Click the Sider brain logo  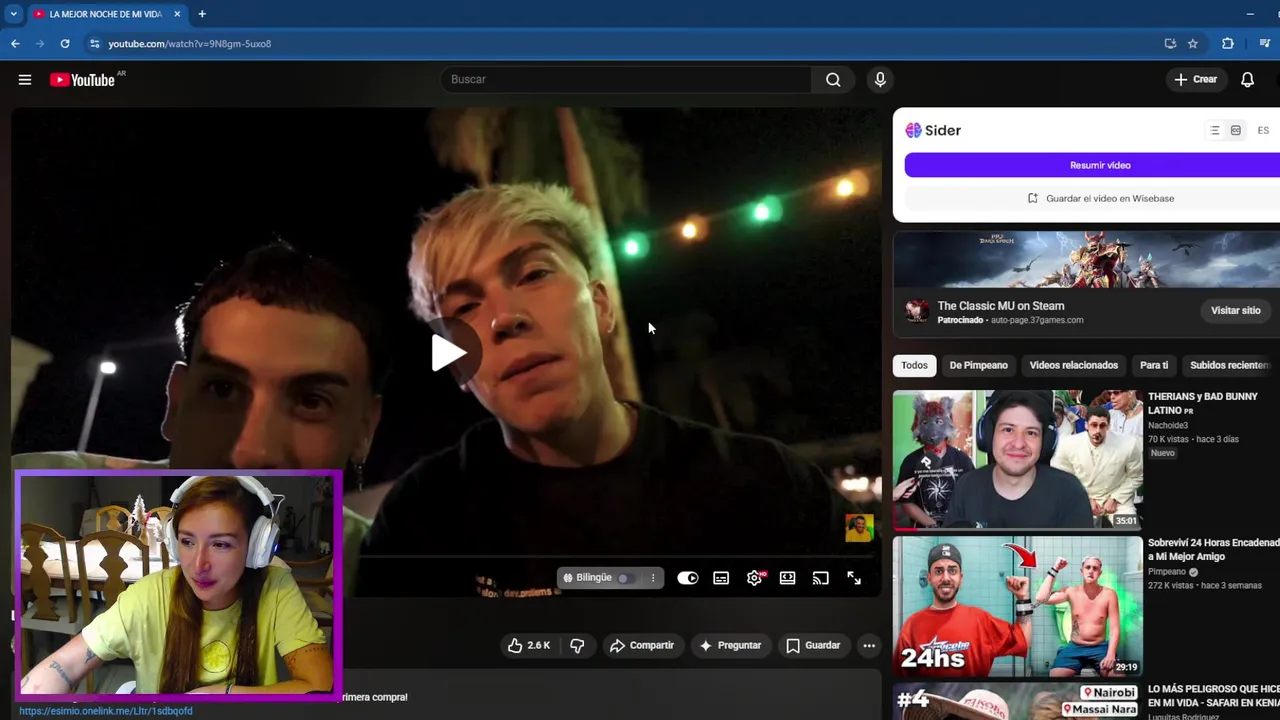click(x=913, y=131)
